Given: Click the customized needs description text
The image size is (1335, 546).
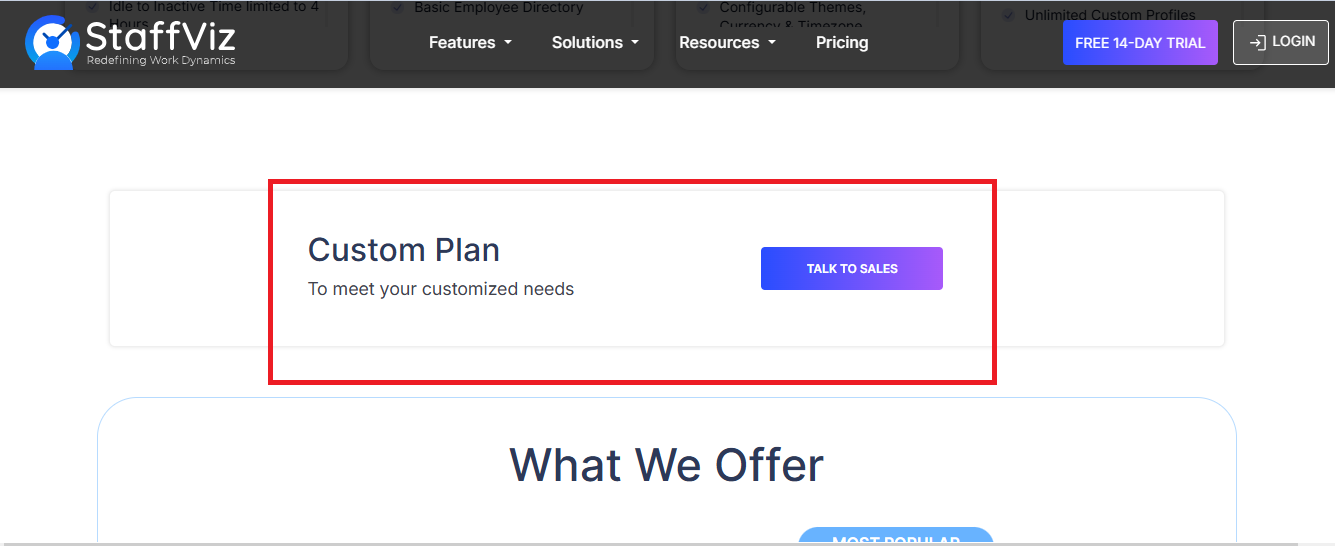Looking at the screenshot, I should click(441, 289).
